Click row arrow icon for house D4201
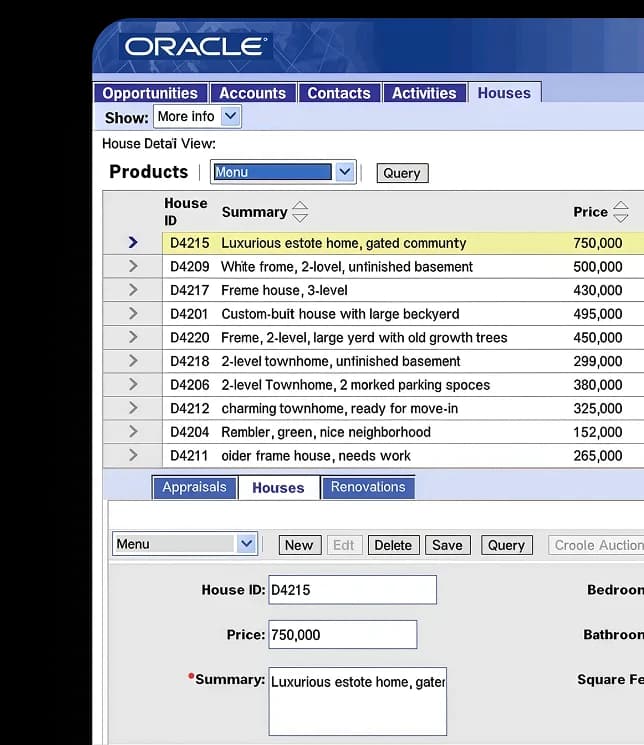 133,314
